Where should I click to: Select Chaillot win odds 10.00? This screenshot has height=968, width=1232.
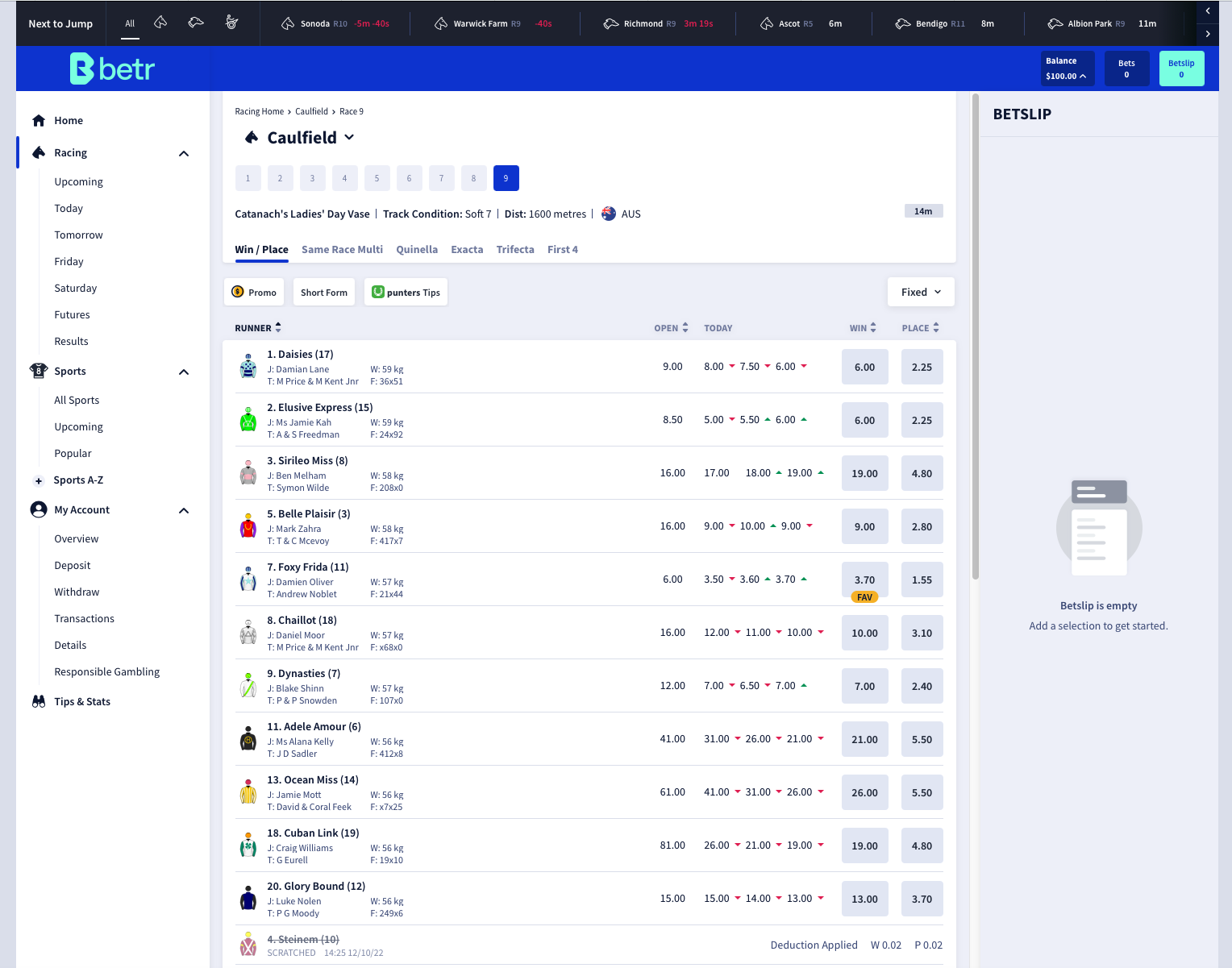pyautogui.click(x=864, y=633)
